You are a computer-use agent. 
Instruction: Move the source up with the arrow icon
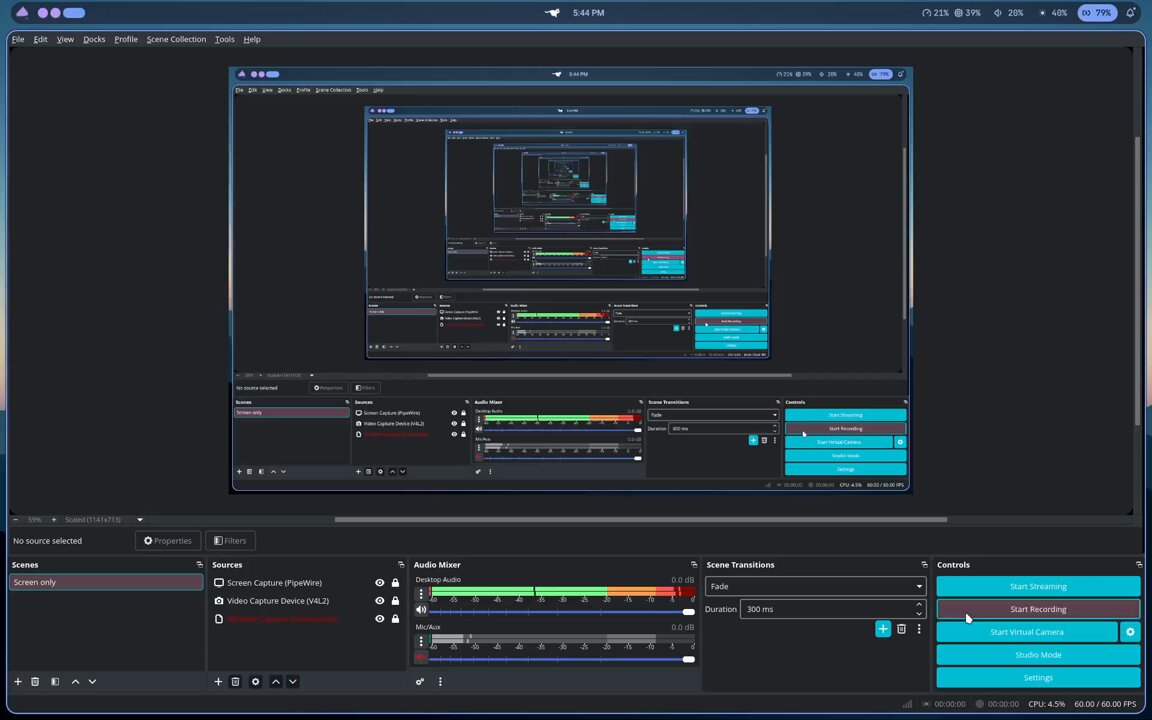coord(276,682)
